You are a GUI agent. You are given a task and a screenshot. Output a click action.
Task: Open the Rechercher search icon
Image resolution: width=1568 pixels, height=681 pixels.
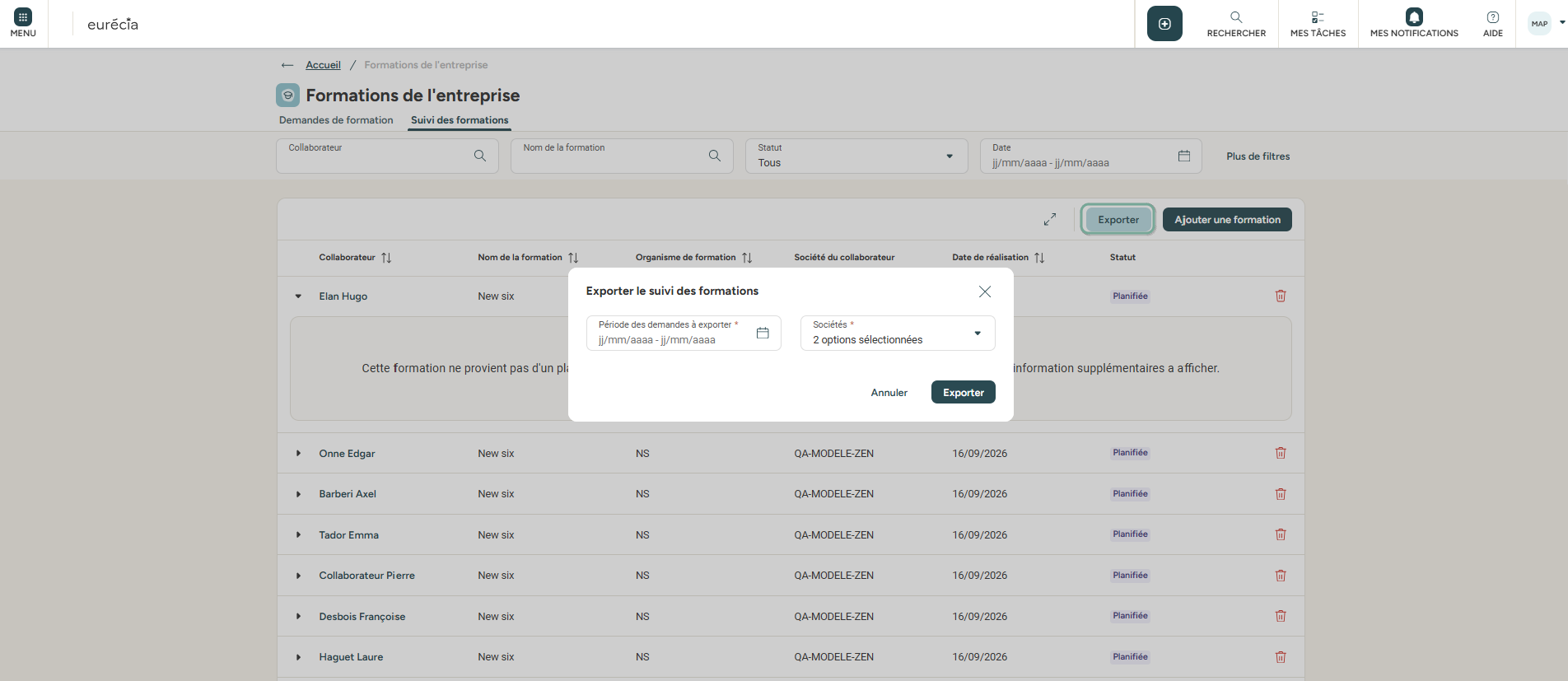[1236, 17]
